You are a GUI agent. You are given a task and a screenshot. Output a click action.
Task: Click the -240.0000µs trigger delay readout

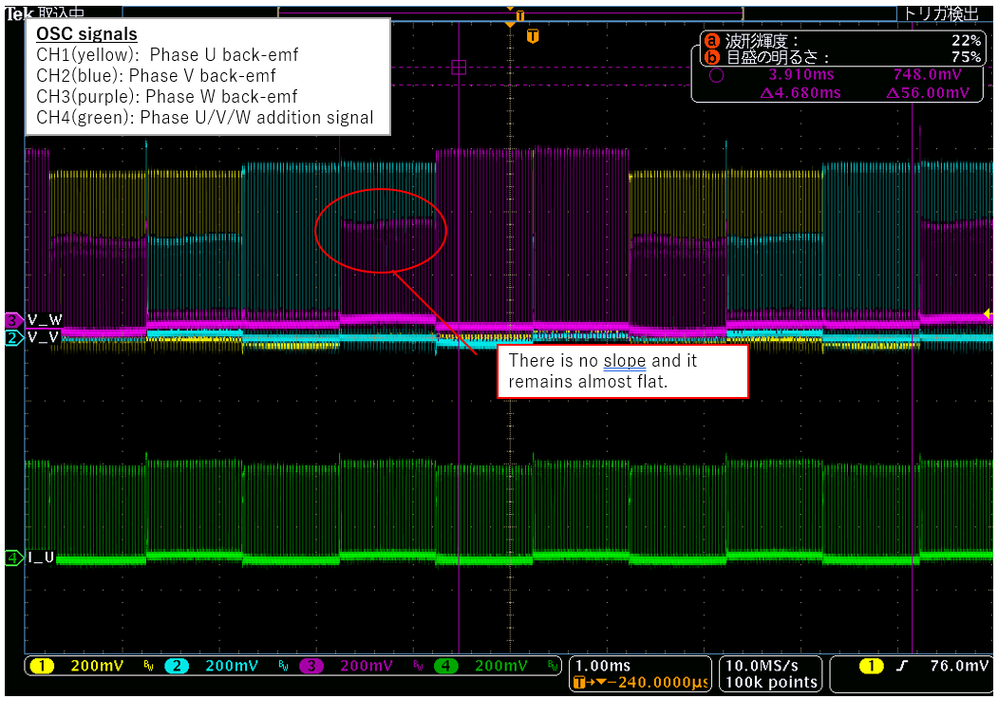click(643, 683)
